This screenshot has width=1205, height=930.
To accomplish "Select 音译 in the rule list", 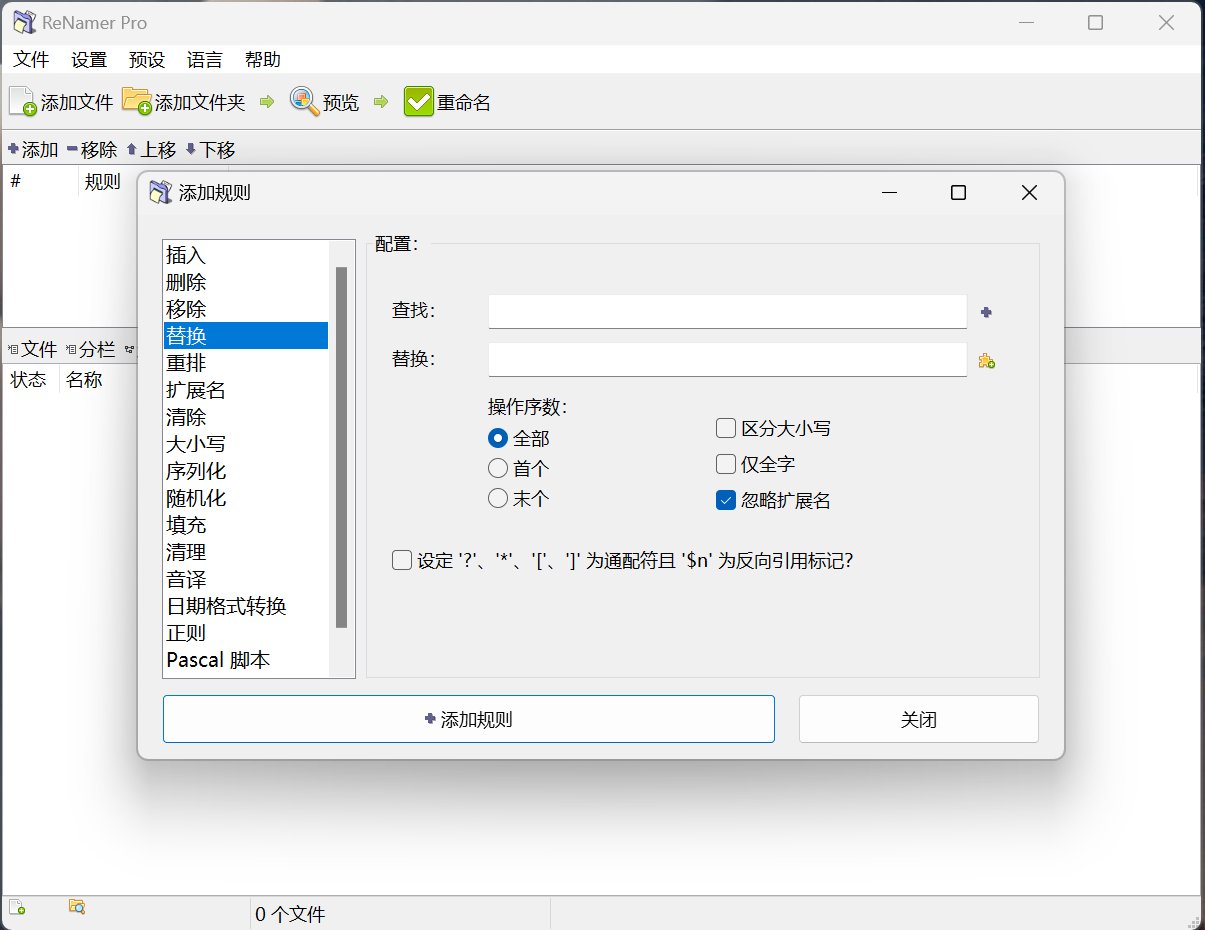I will (246, 579).
